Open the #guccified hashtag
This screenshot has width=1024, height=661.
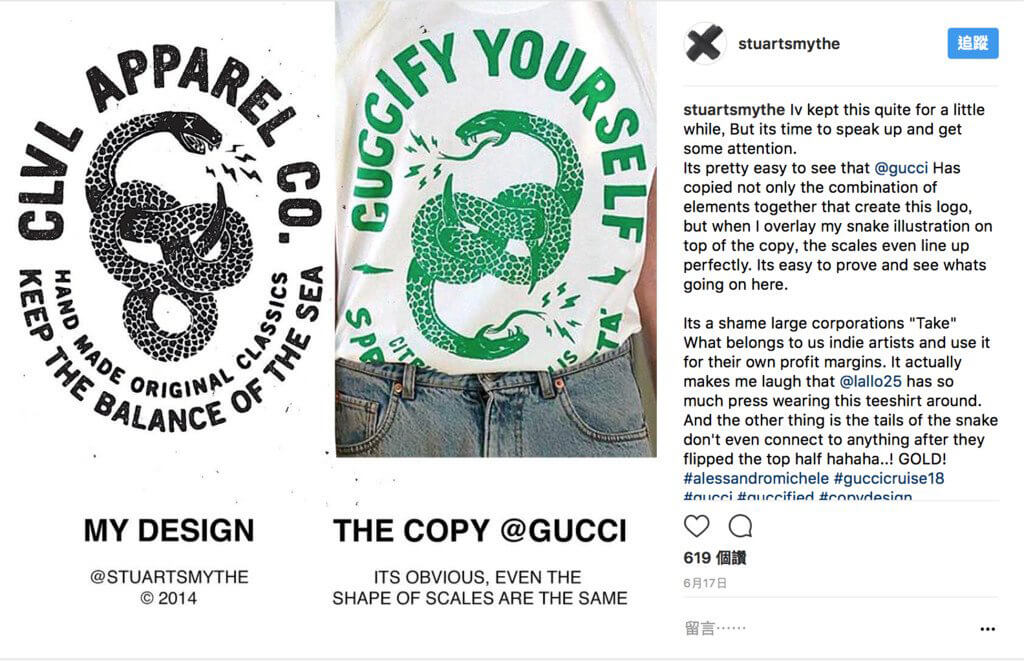pos(775,496)
